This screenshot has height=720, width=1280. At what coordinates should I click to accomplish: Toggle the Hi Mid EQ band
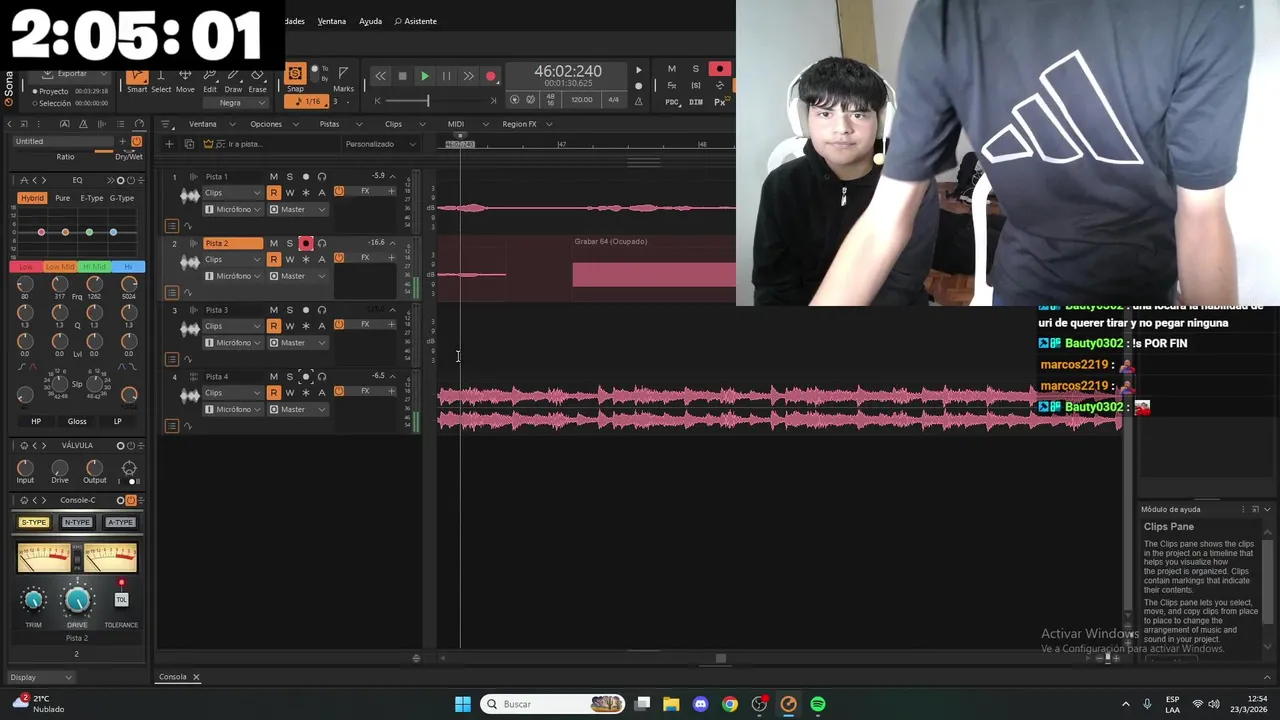(x=94, y=266)
